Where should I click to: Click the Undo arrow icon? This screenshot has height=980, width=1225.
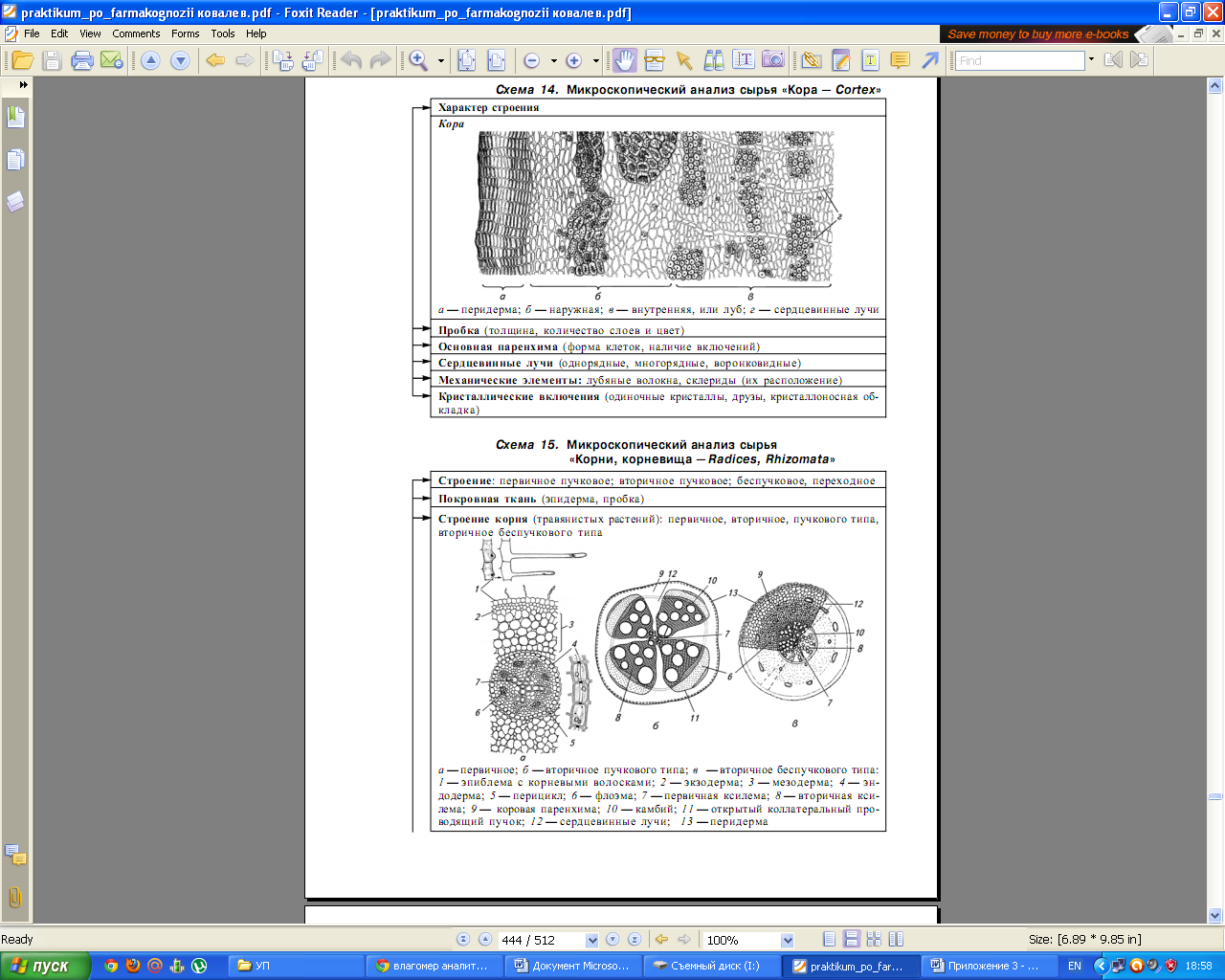pos(351,60)
